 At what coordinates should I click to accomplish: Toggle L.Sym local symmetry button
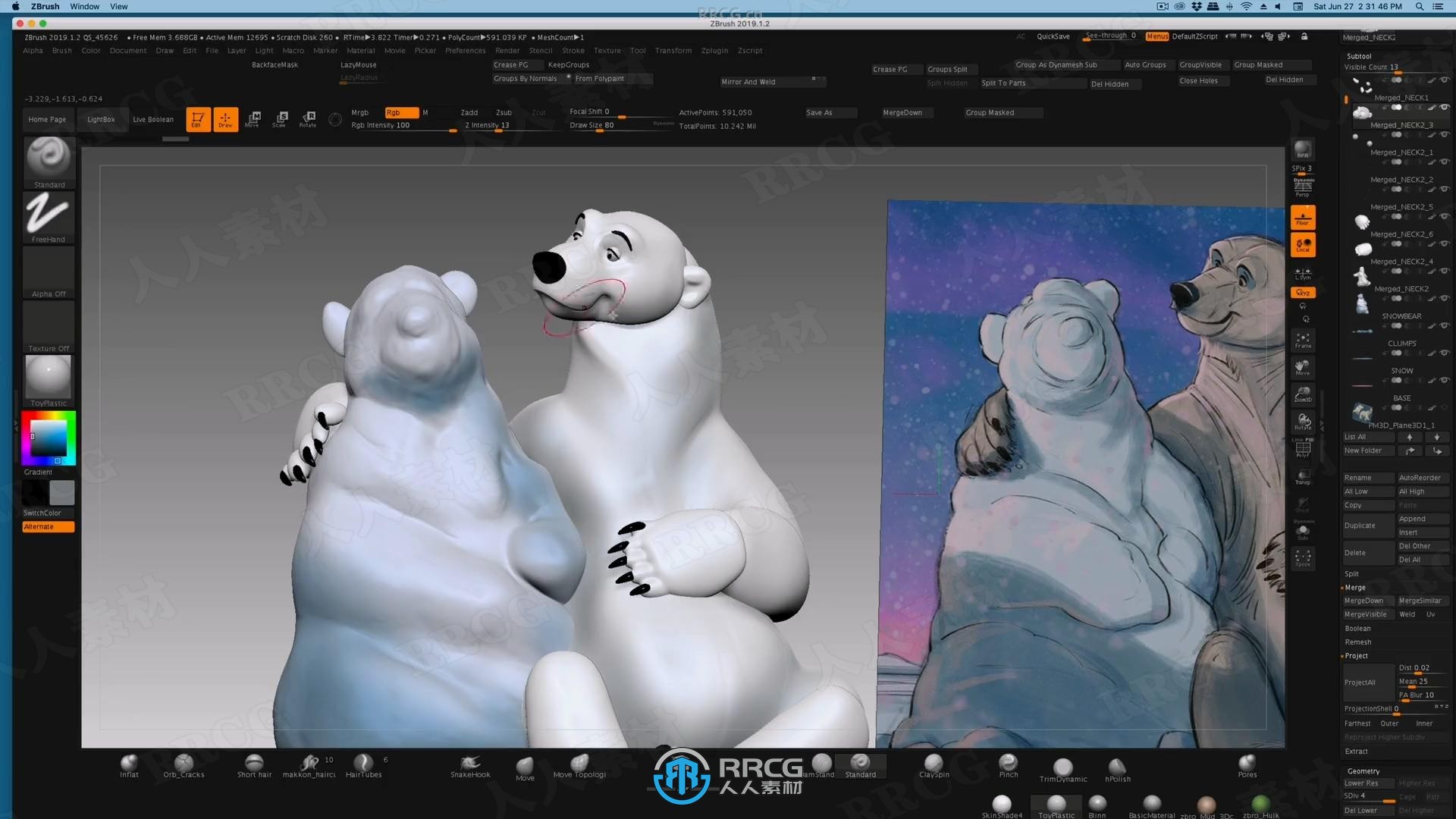coord(1303,273)
